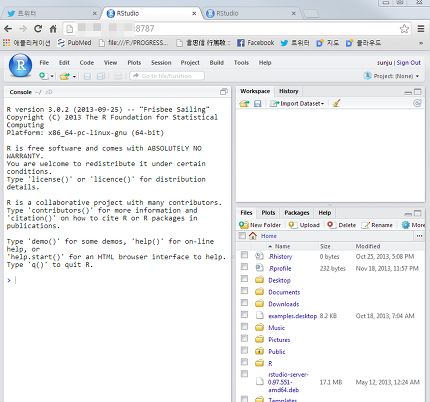Viewport: 430px width, 402px height.
Task: Open the More gear dropdown in Files pane
Action: (413, 225)
